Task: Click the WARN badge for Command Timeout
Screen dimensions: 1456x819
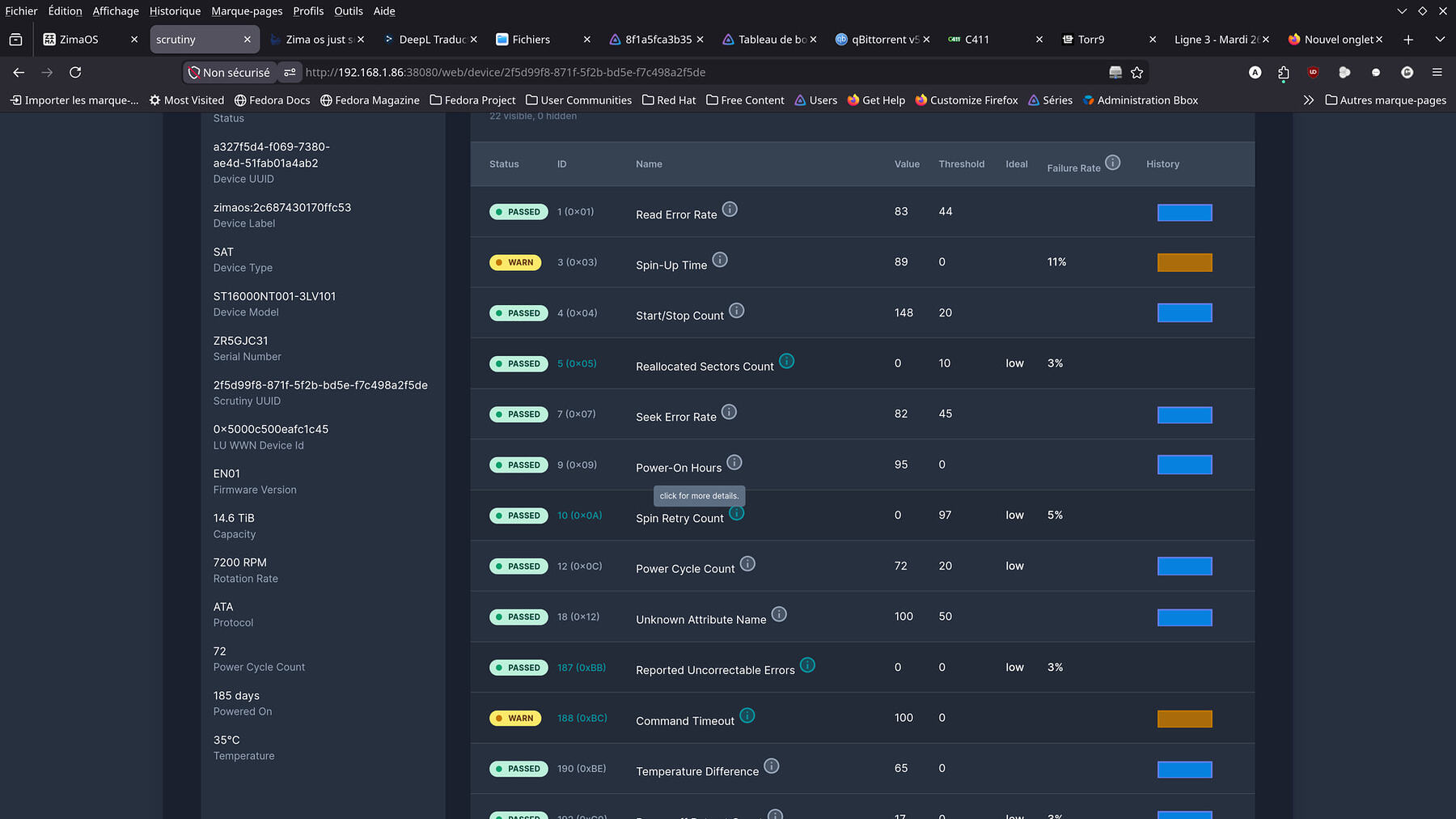Action: tap(515, 718)
